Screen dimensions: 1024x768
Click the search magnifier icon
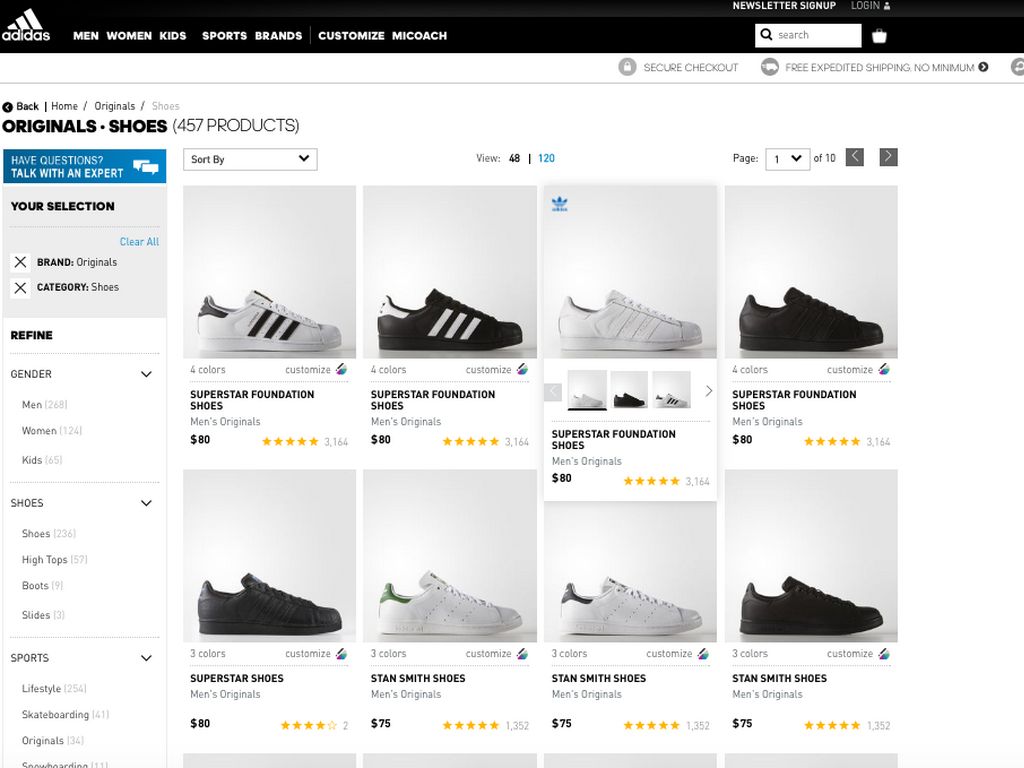767,35
